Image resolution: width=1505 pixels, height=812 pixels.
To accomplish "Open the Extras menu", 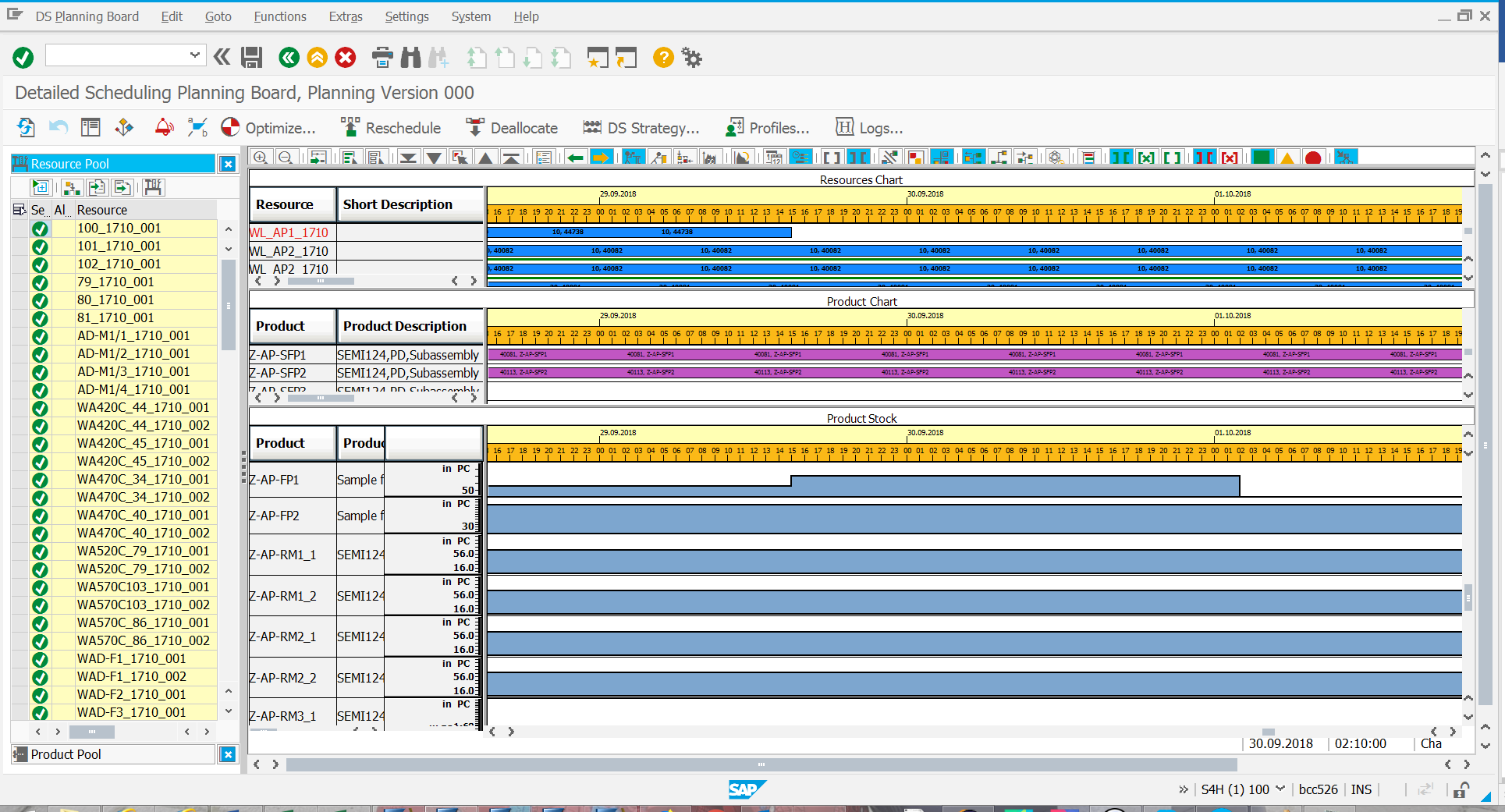I will point(345,16).
